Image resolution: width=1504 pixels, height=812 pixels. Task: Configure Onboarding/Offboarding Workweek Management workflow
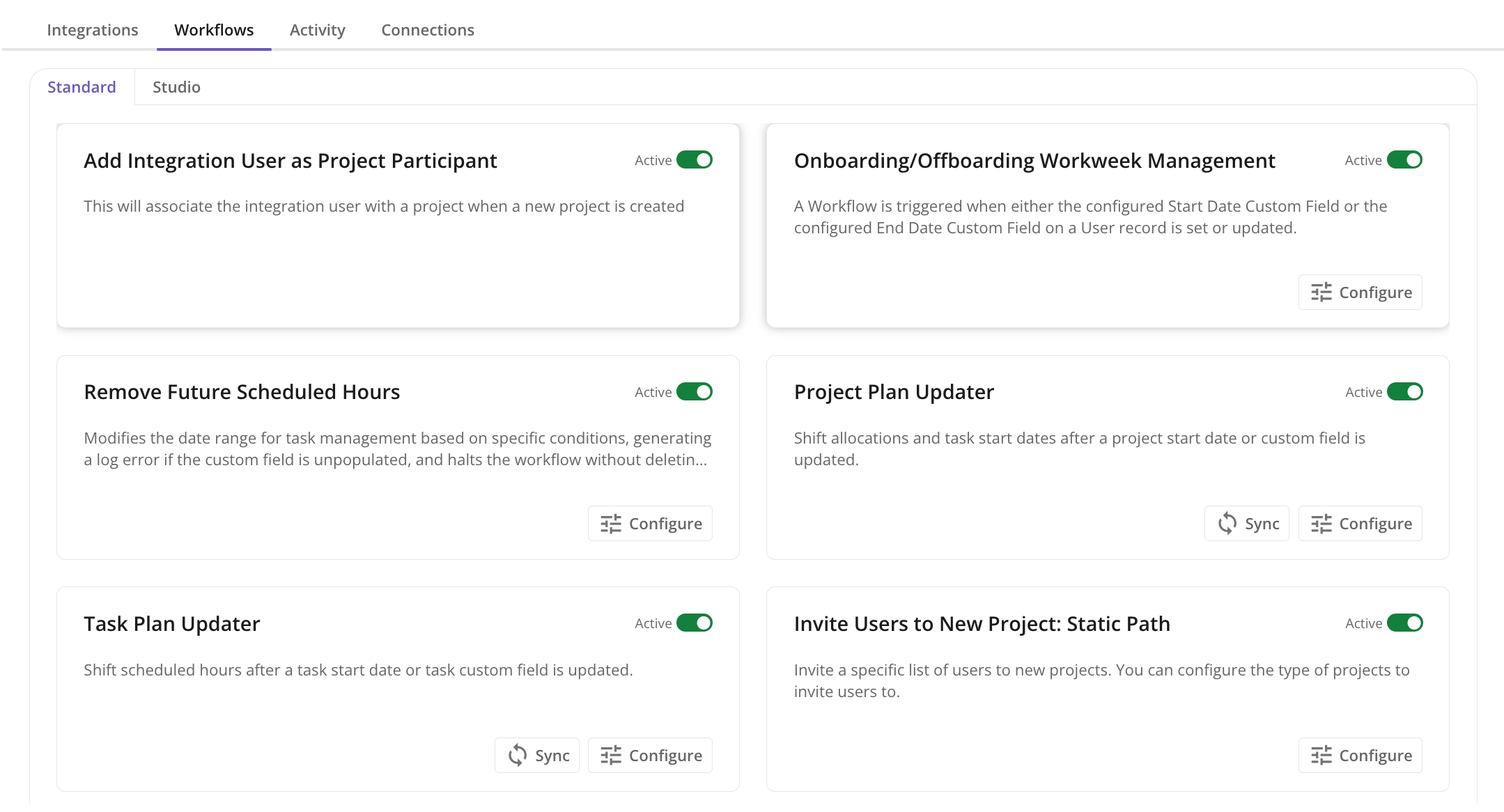tap(1360, 292)
